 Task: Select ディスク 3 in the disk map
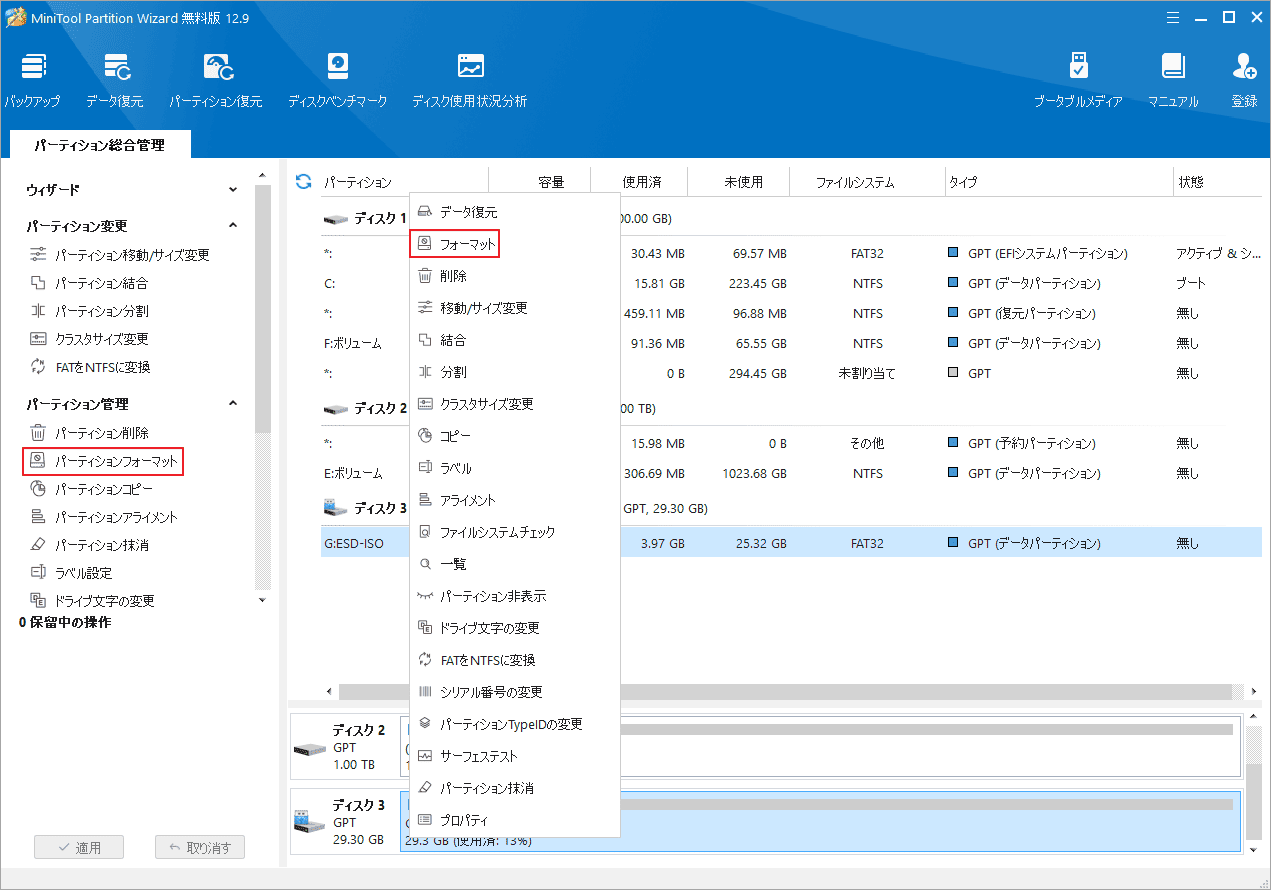coord(345,821)
